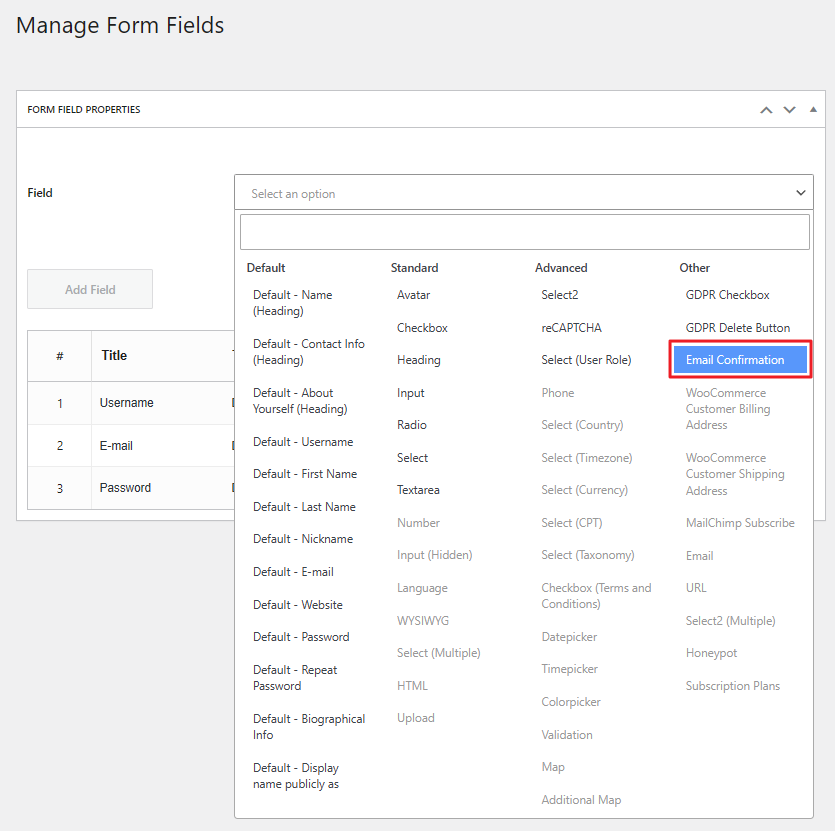This screenshot has height=831, width=835.
Task: Pick Default - Website field
Action: click(x=298, y=605)
